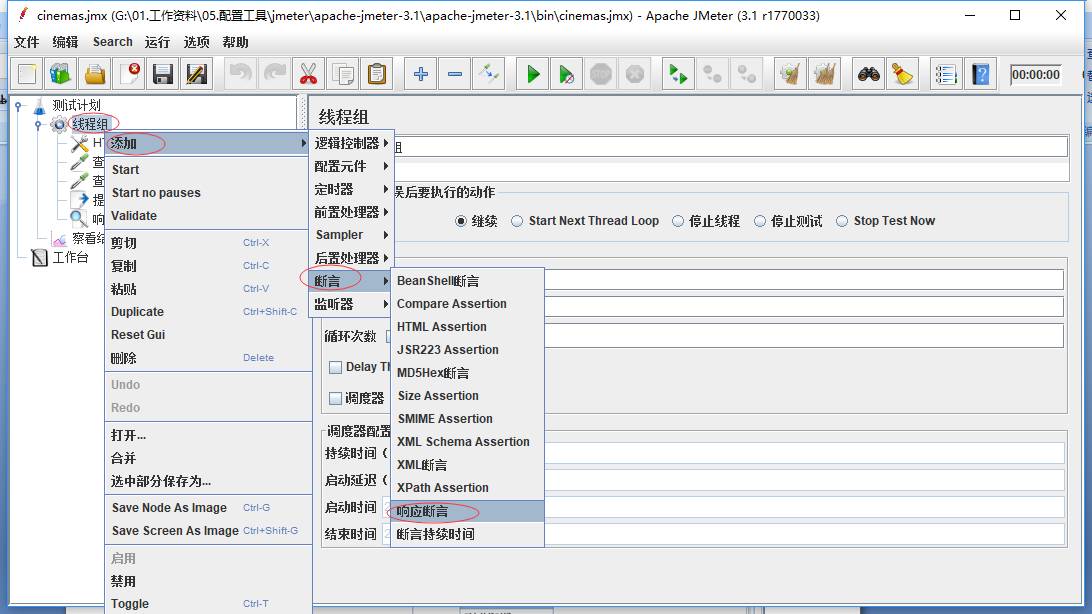This screenshot has height=614, width=1092.
Task: Click the blue plus Expand All icon
Action: click(x=421, y=74)
